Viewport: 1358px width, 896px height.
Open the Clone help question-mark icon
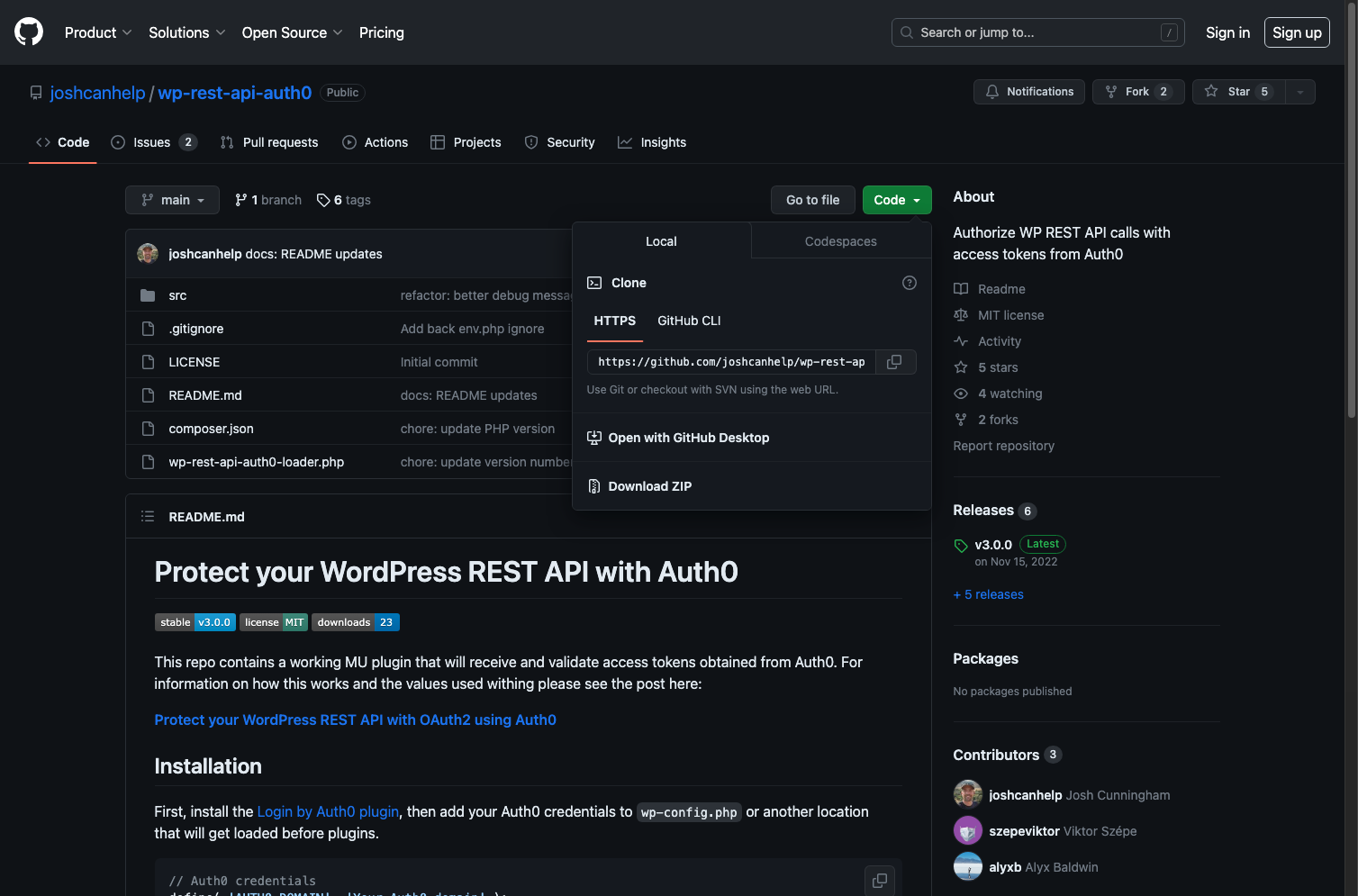(910, 283)
